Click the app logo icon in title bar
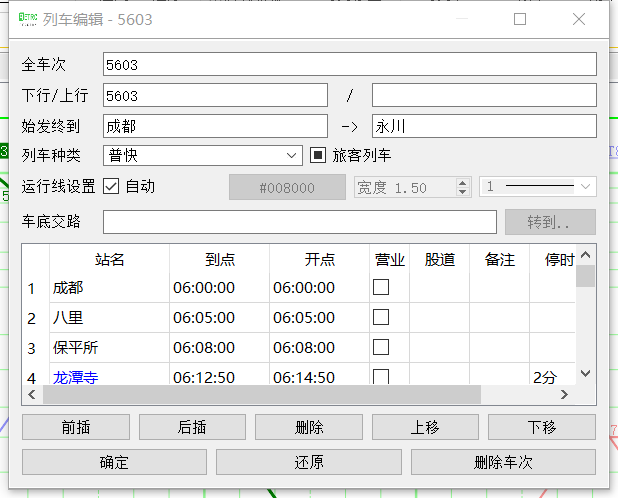The height and width of the screenshot is (498, 618). coord(28,19)
